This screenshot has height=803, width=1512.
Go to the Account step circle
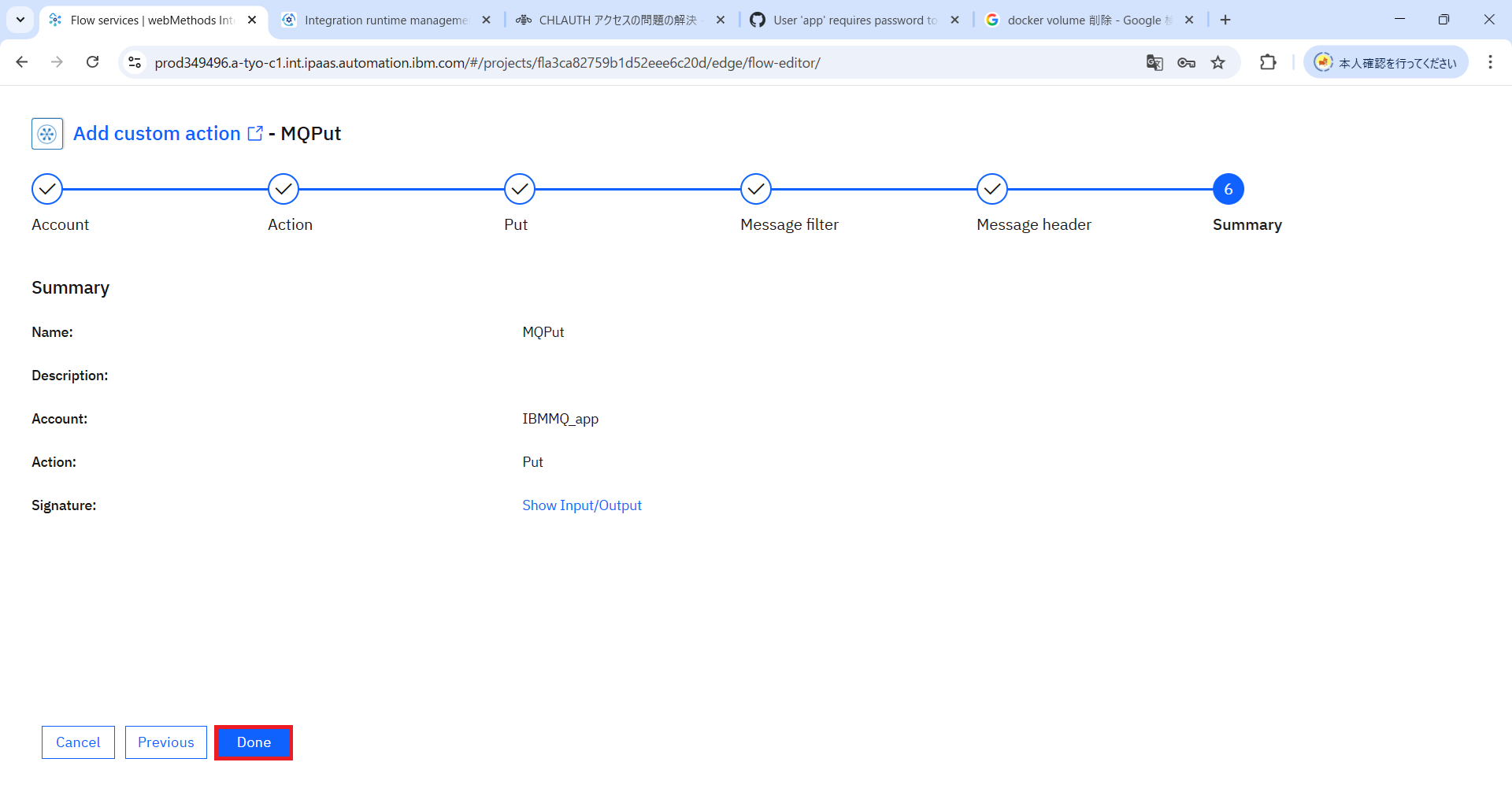click(x=47, y=189)
